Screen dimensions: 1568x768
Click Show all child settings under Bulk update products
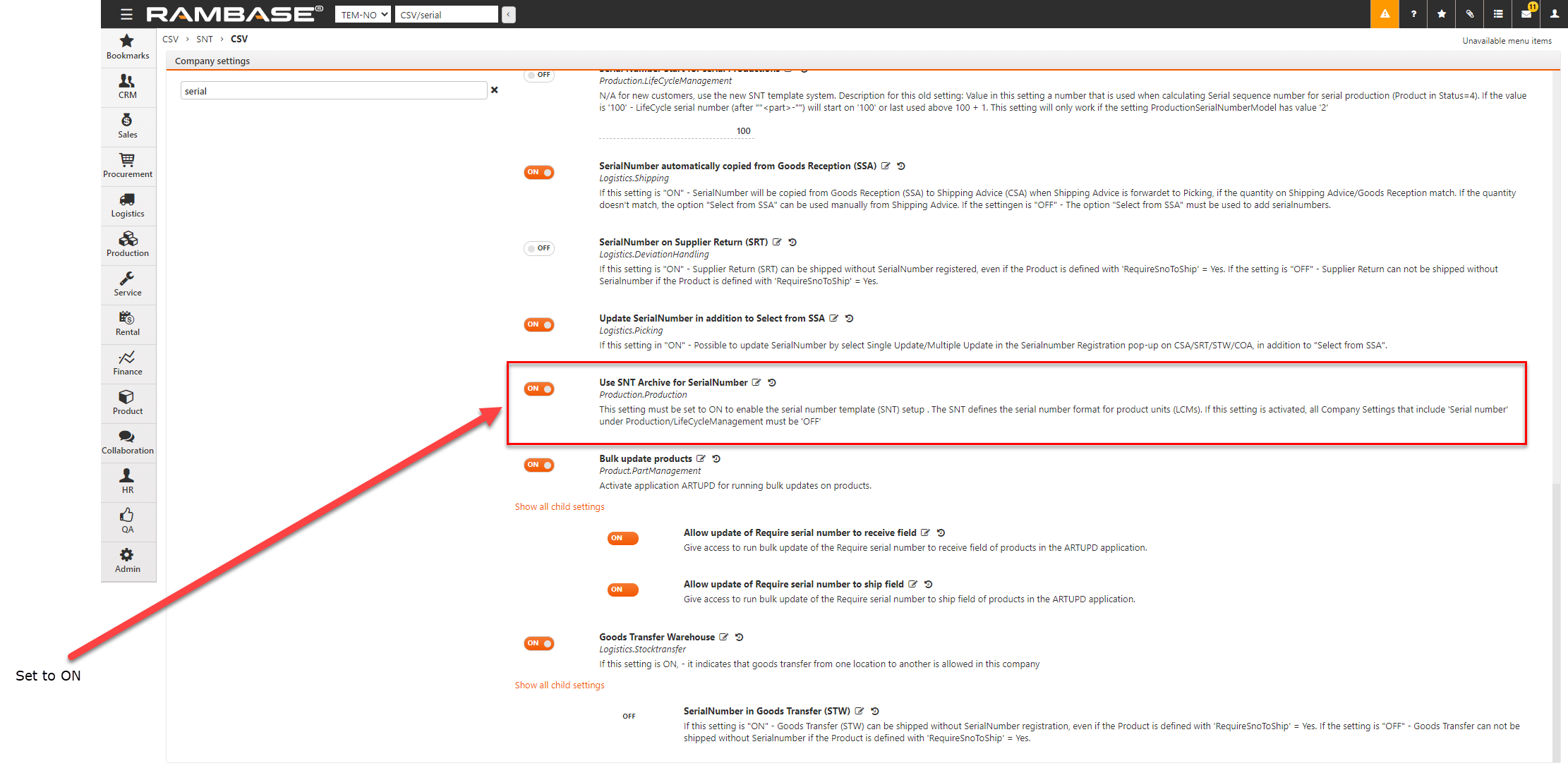tap(560, 507)
